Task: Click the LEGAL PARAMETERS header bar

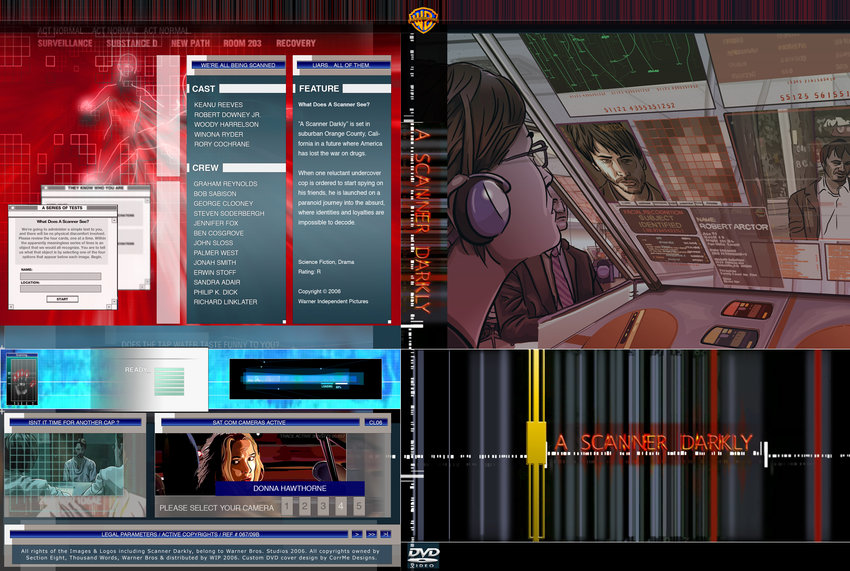Action: (179, 535)
